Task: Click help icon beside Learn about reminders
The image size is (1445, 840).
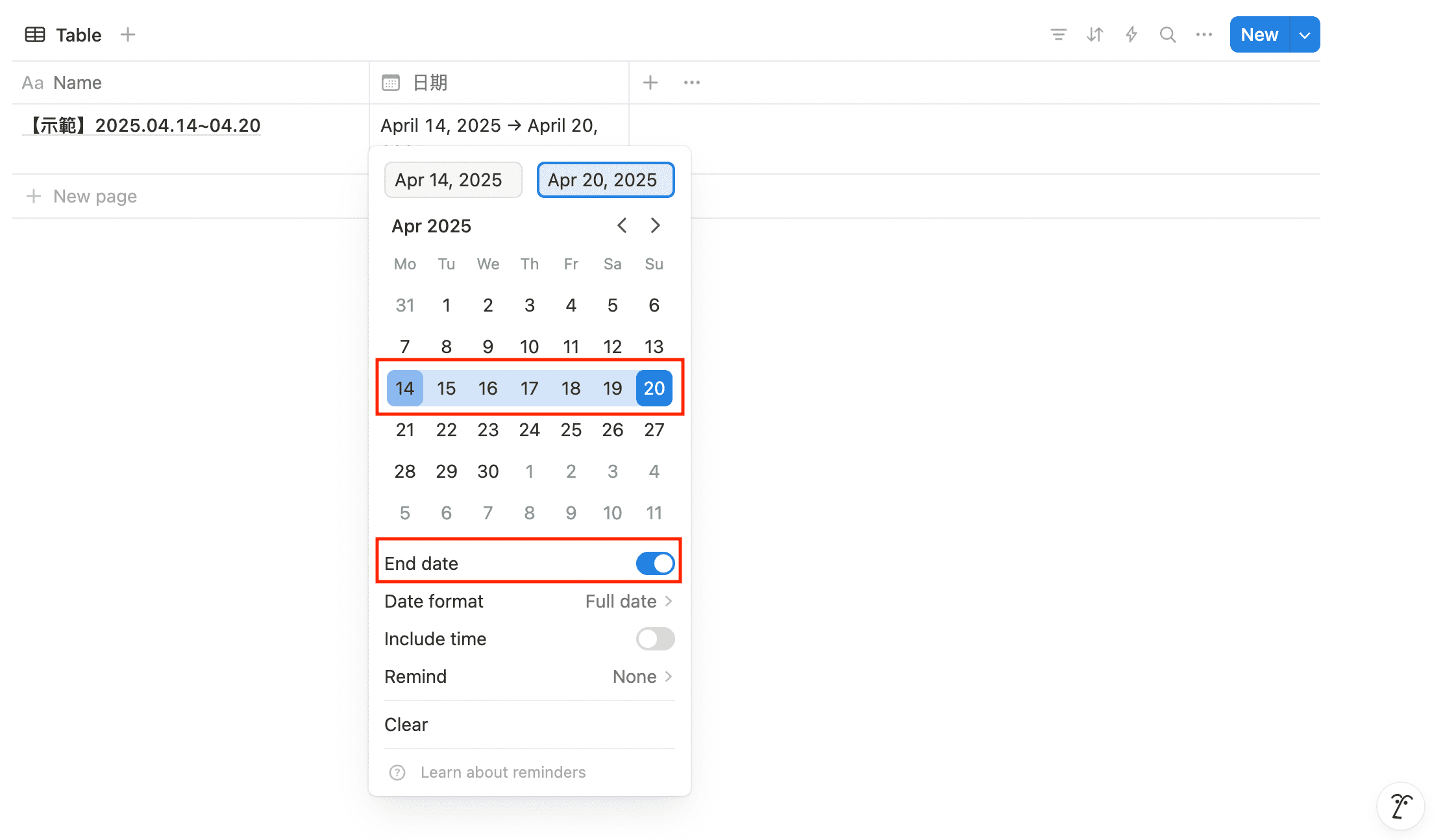Action: tap(397, 772)
